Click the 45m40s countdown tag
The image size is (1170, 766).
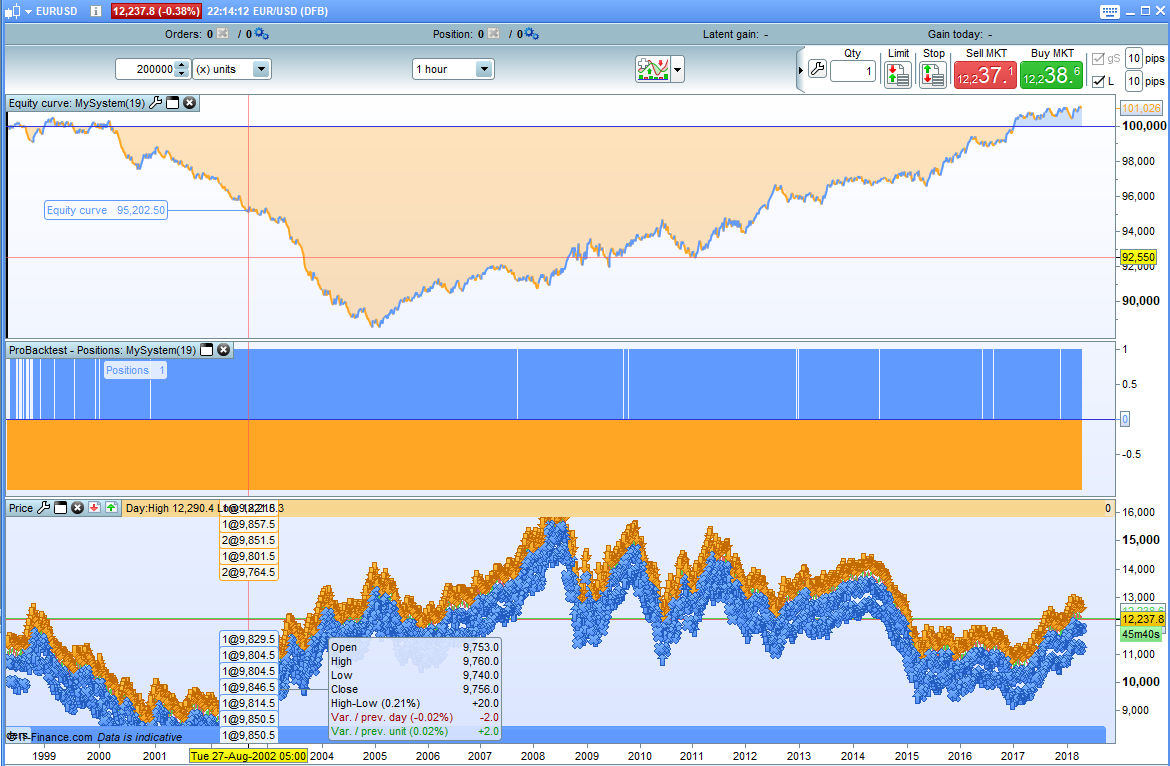1142,634
